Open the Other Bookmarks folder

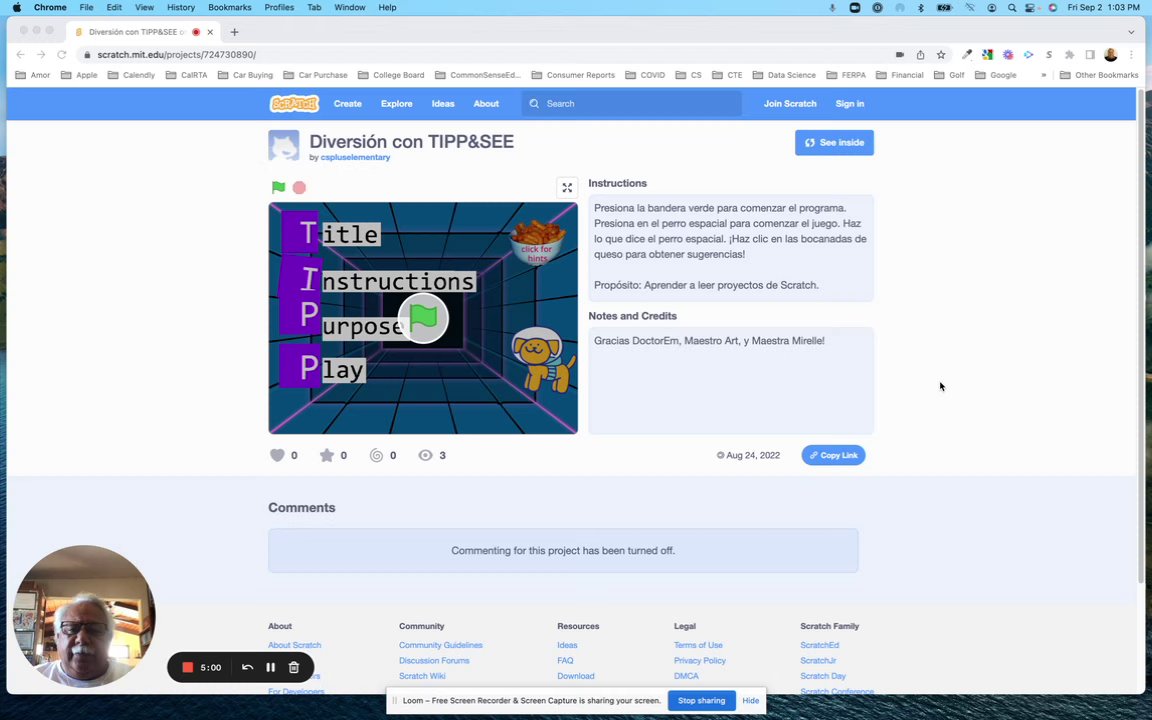(x=1099, y=75)
